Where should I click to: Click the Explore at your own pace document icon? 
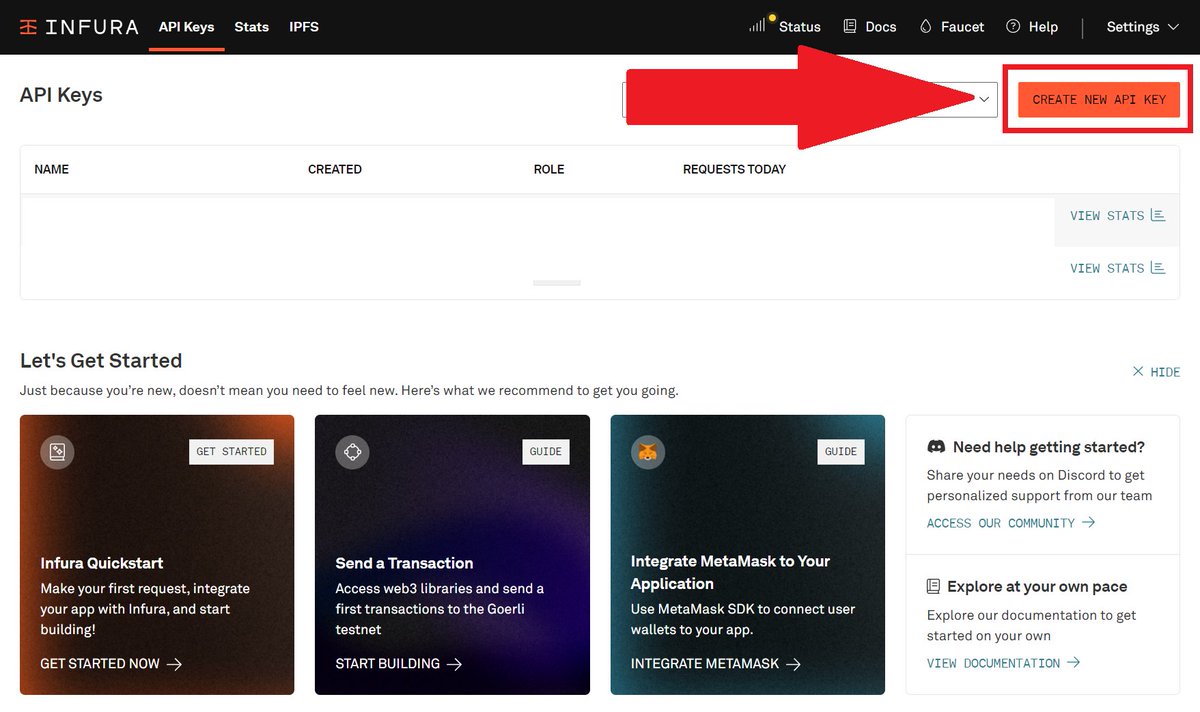click(934, 586)
